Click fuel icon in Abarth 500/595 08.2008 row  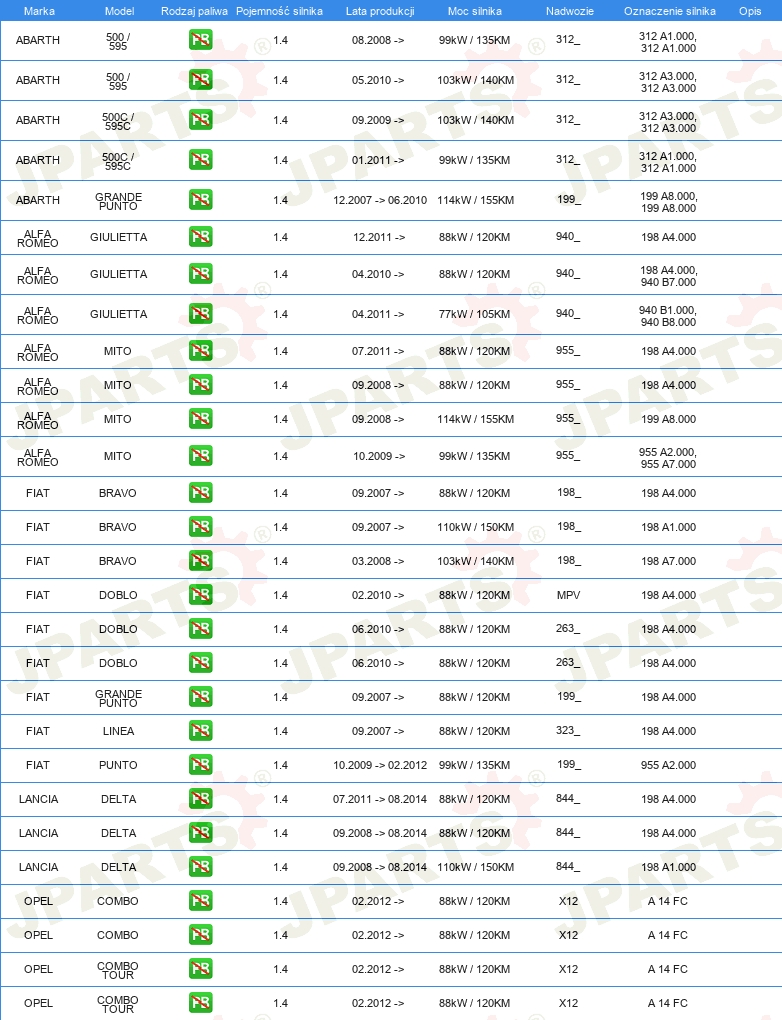[x=201, y=40]
